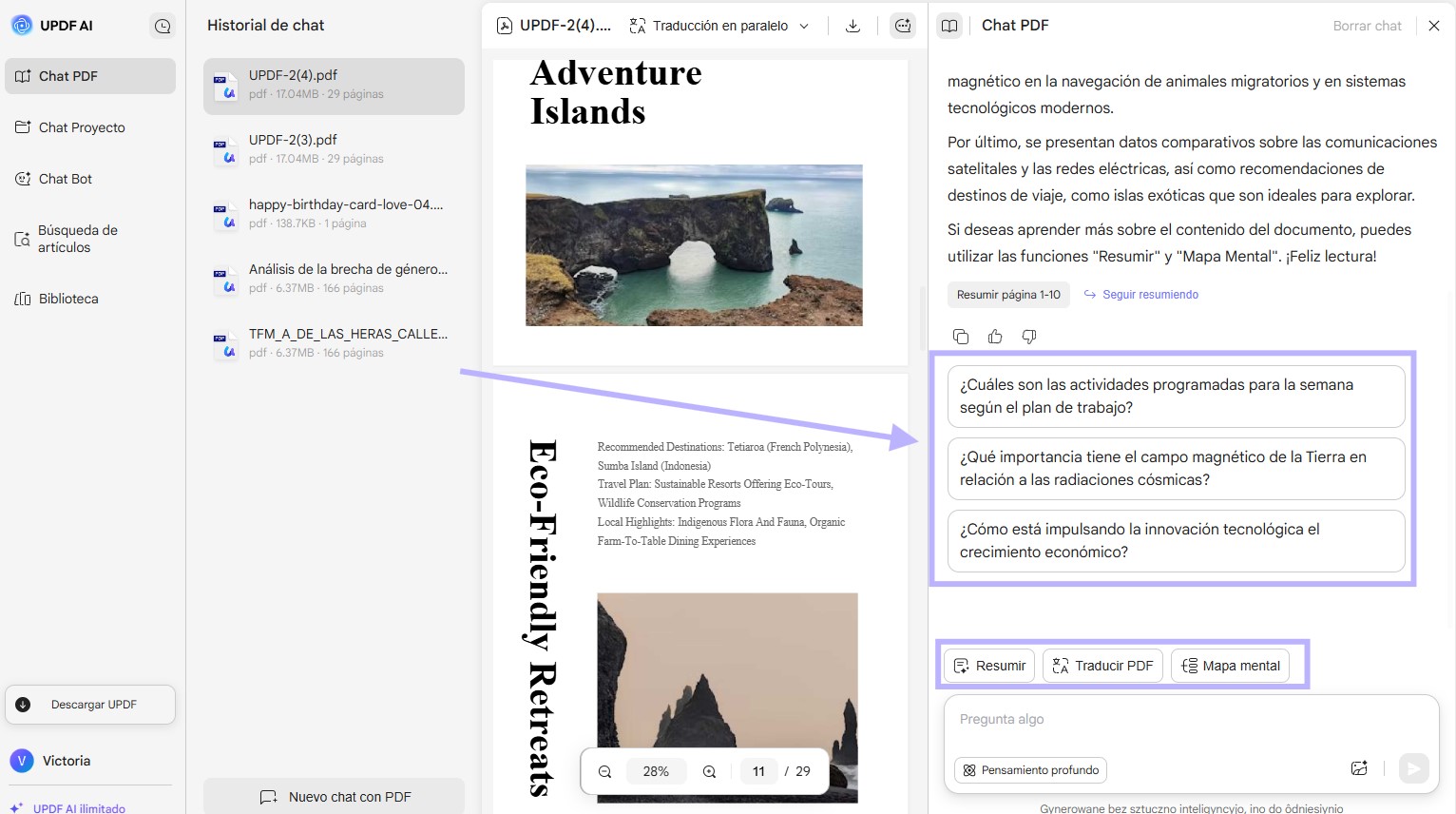Click the book icon beside Chat PDF title

pos(949,26)
